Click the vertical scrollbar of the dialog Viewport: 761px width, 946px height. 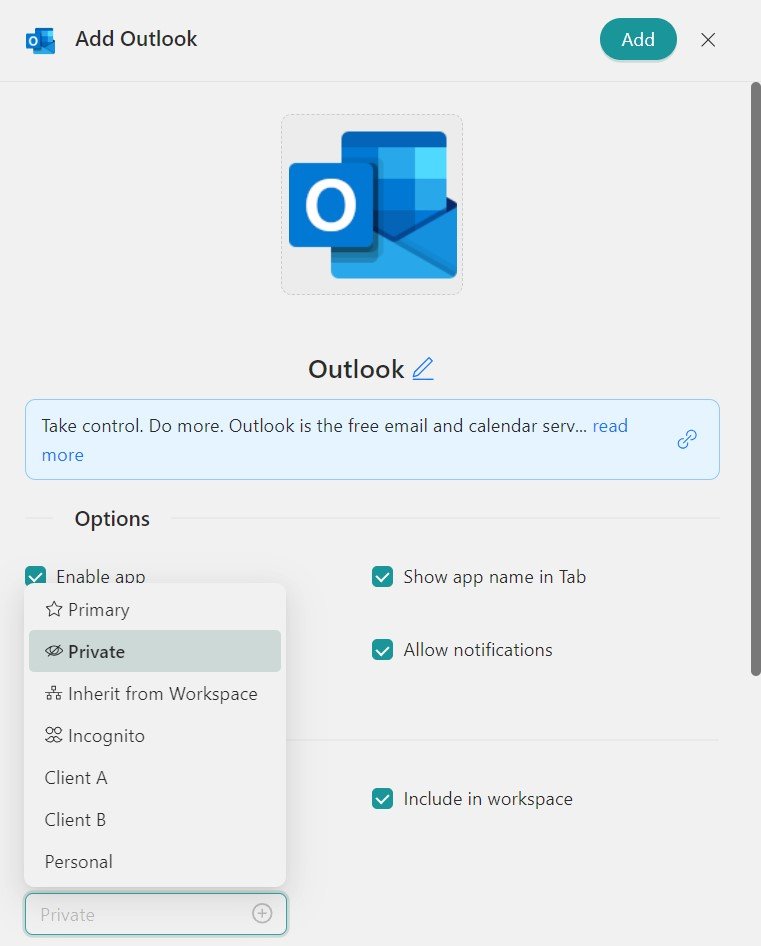coord(756,379)
